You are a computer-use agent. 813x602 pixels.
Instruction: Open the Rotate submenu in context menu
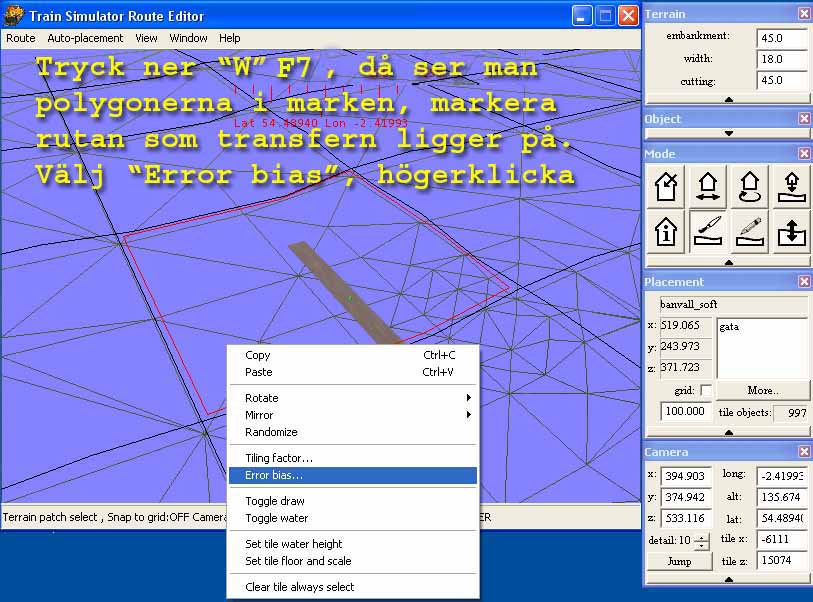pos(353,398)
